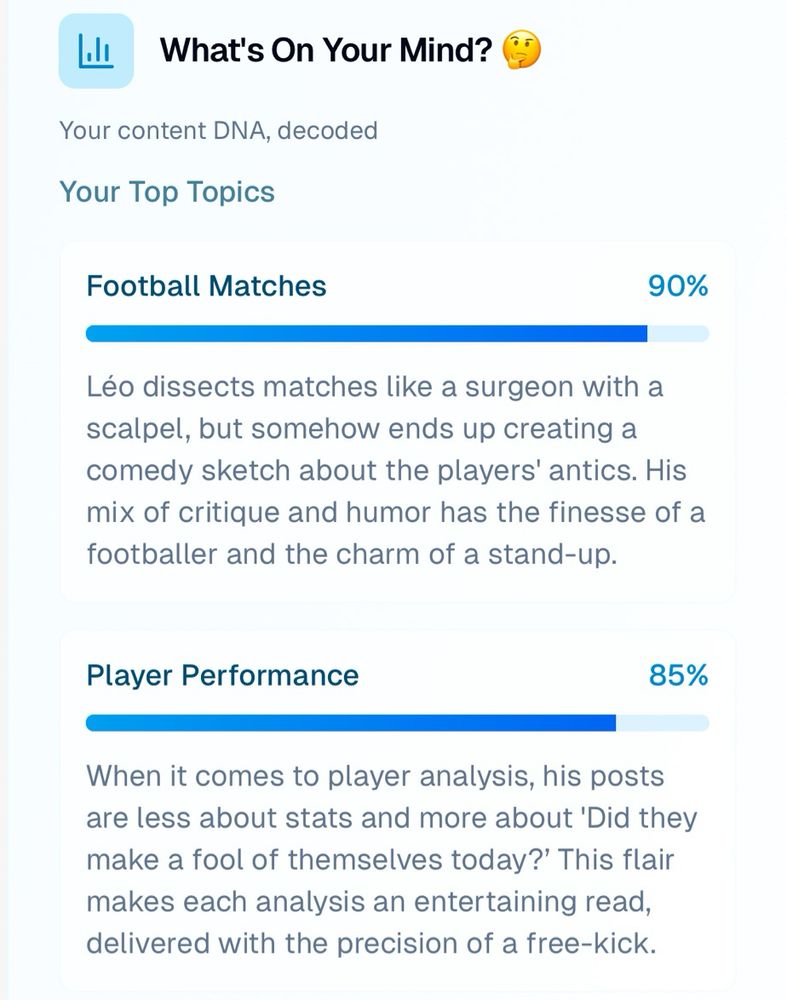Click the "What's On Your Mind?" heading
This screenshot has width=787, height=1000.
point(326,50)
